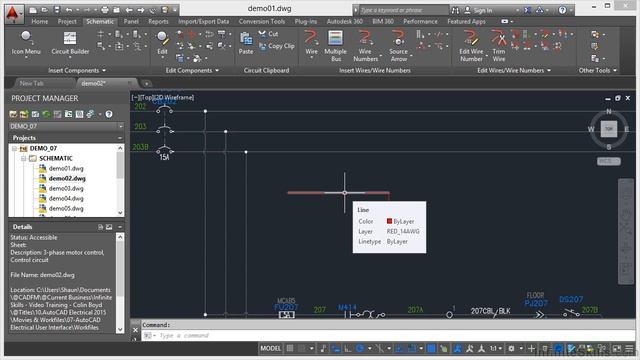Screen dimensions: 640x360
Task: Collapse the DEMO_07 project tree node
Action: (x=14, y=149)
